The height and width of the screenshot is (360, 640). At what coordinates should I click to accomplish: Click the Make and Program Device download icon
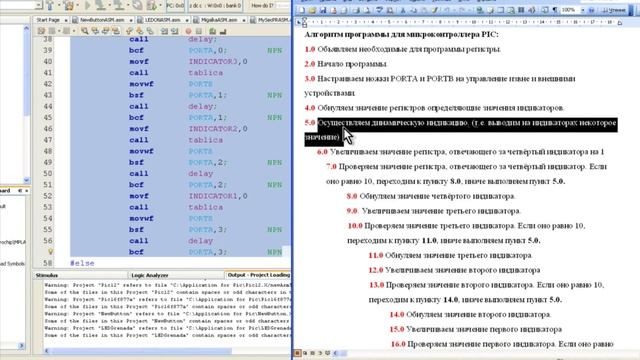tap(101, 5)
